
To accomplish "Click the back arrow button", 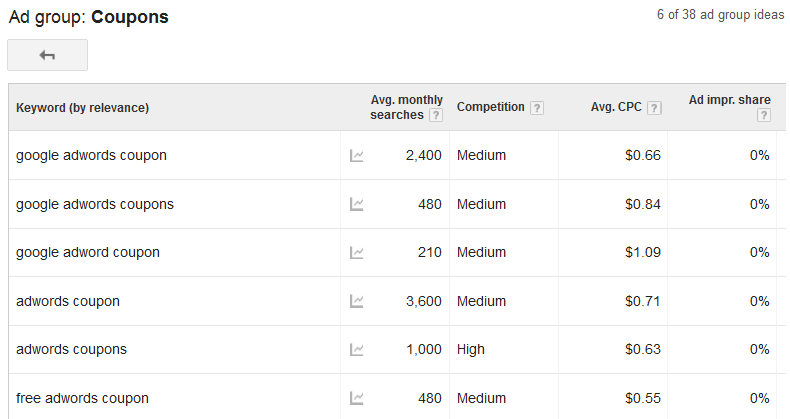I will tap(47, 55).
